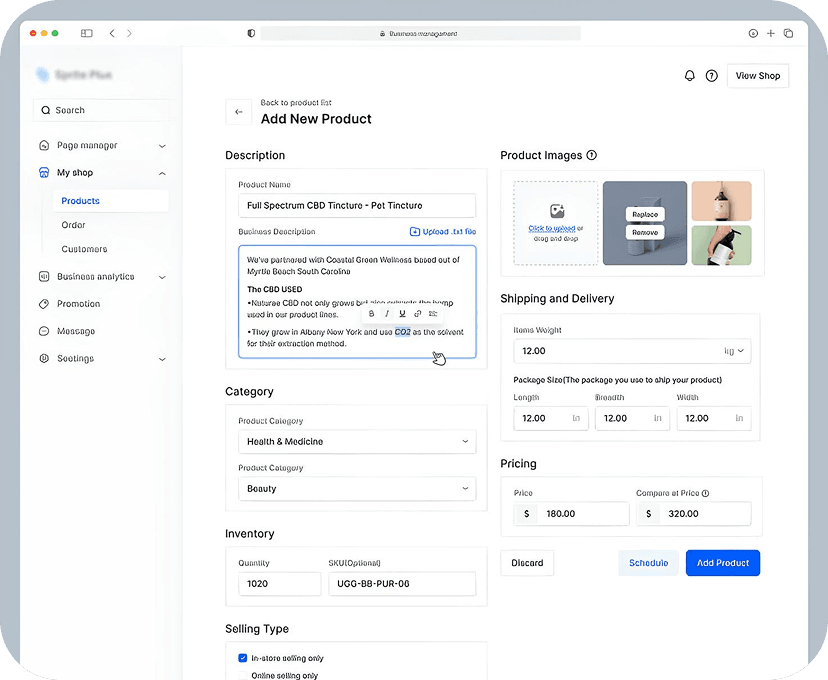Viewport: 828px width, 680px height.
Task: Open the weight unit dropdown
Action: click(x=734, y=351)
